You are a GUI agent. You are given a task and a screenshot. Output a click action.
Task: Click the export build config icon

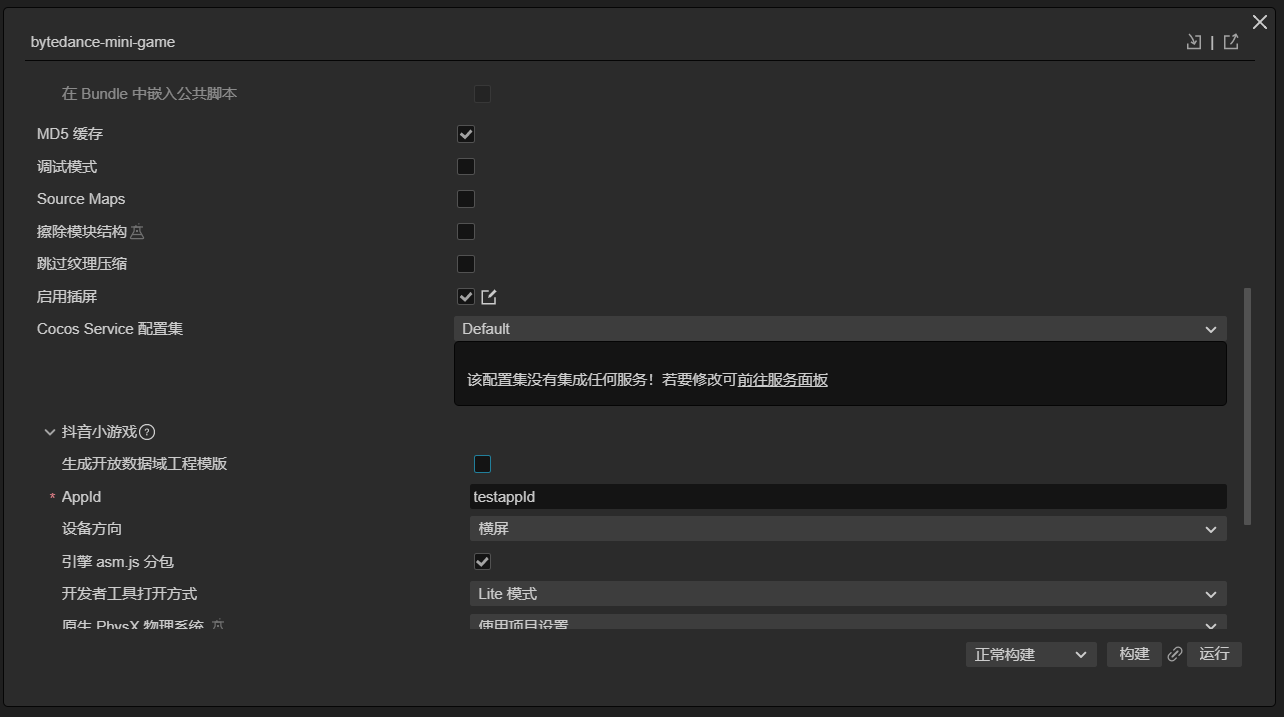tap(1231, 42)
